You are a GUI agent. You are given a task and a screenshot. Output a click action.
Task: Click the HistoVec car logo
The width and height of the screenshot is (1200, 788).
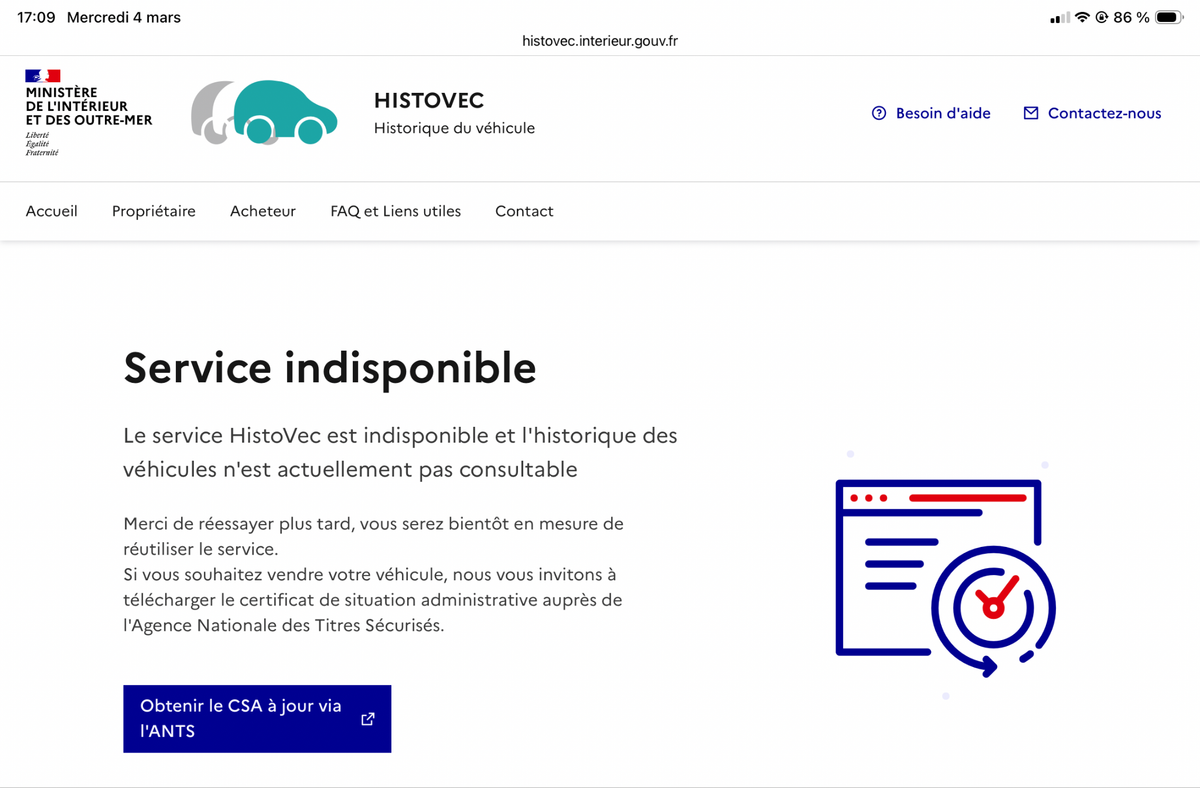264,112
